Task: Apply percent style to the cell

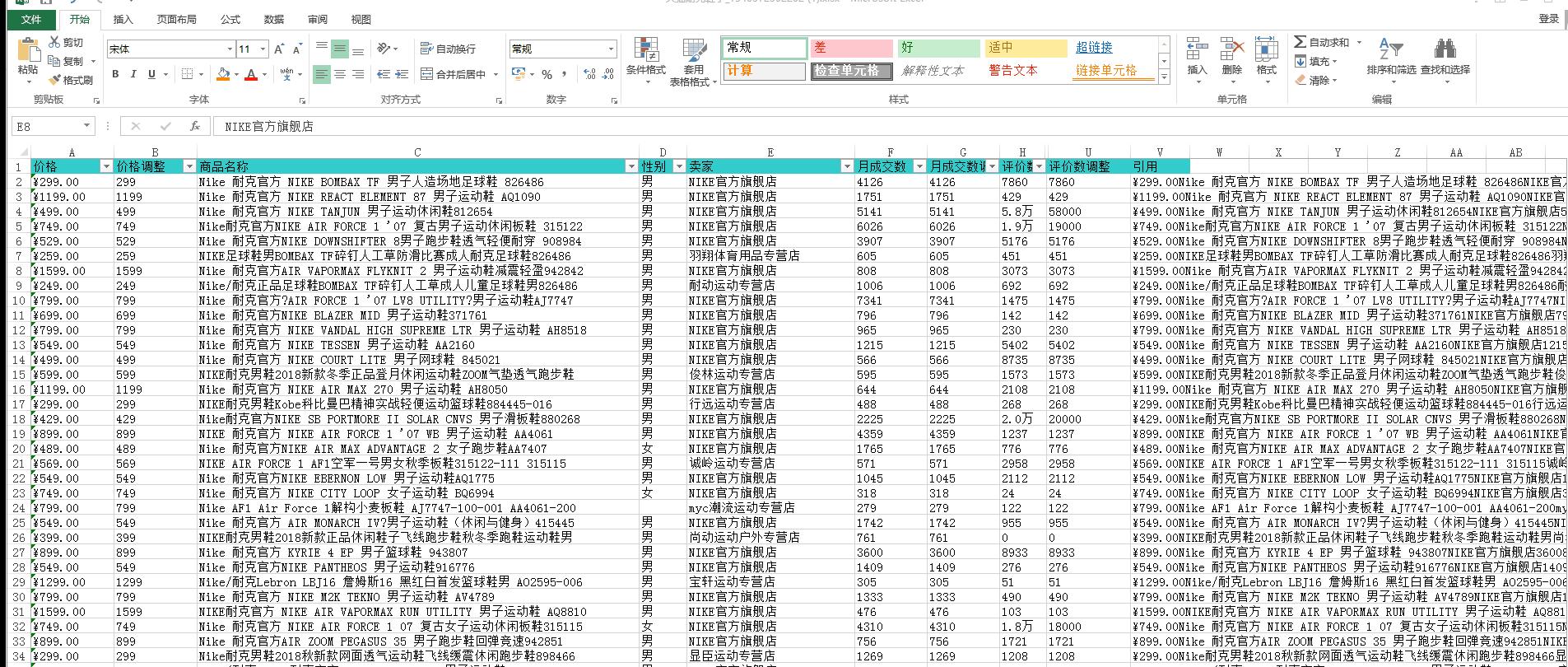Action: pyautogui.click(x=547, y=74)
